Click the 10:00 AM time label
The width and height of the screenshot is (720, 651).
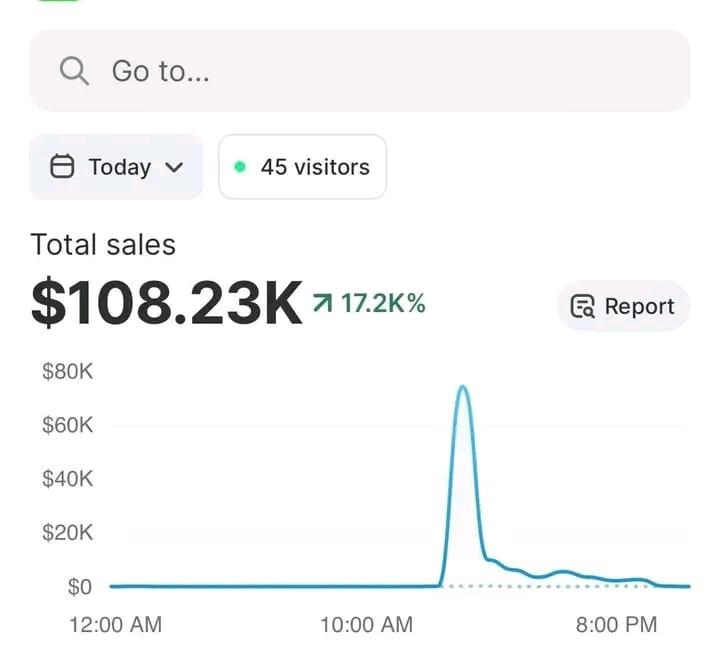pyautogui.click(x=366, y=625)
